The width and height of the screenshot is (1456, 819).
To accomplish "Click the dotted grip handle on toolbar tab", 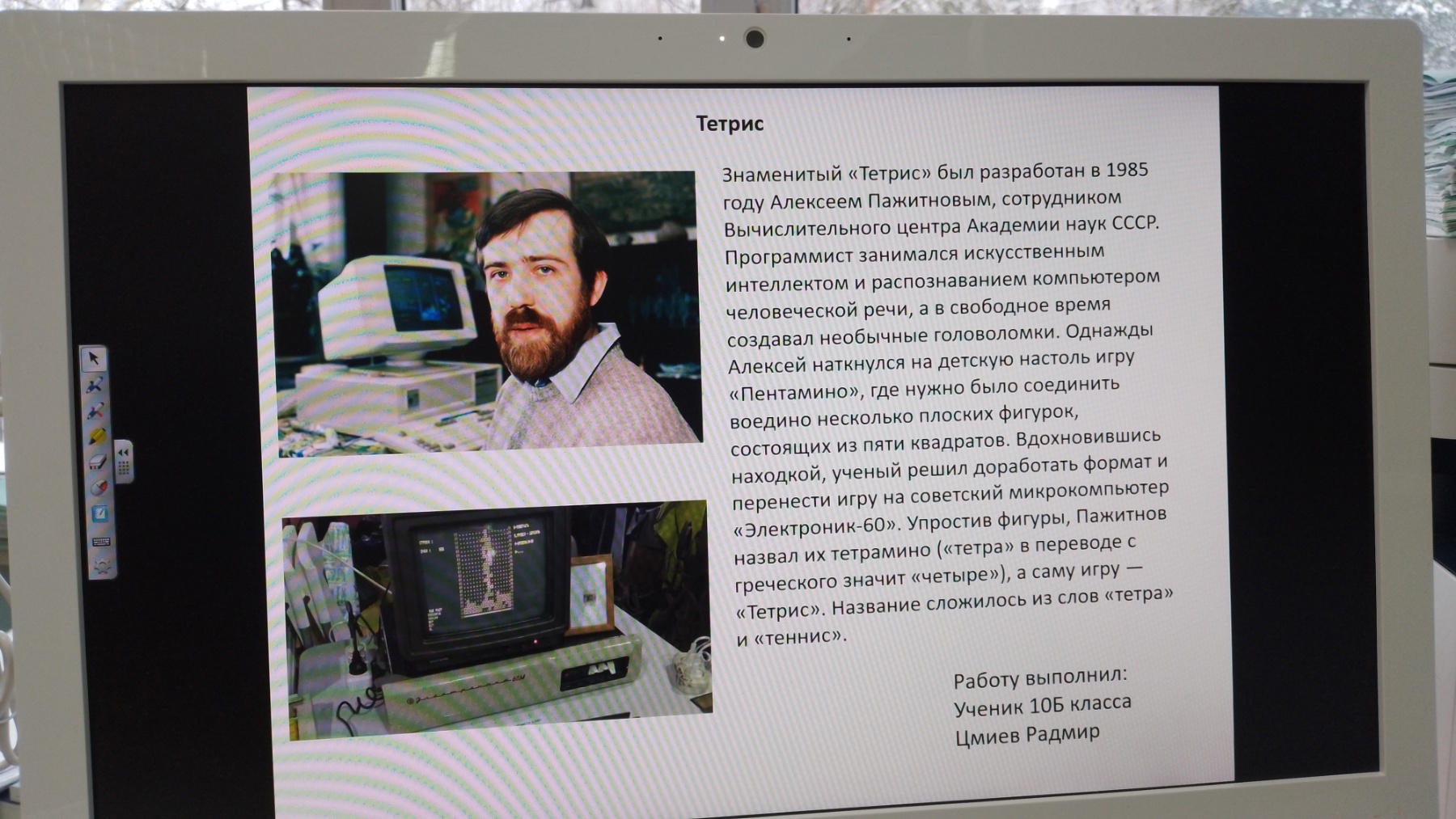I will [x=124, y=468].
